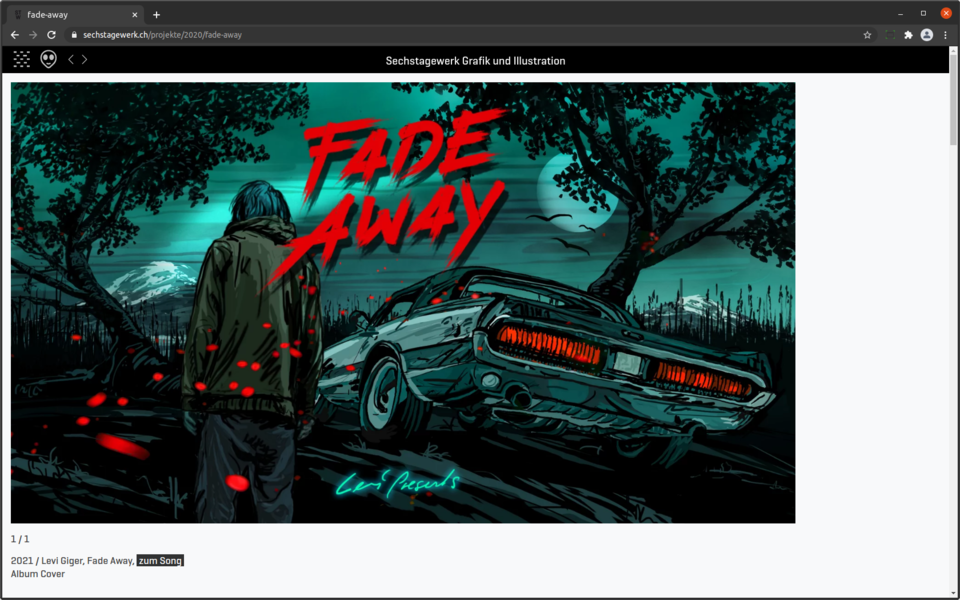Image resolution: width=960 pixels, height=600 pixels.
Task: Open the Chrome profile avatar menu
Action: click(927, 35)
